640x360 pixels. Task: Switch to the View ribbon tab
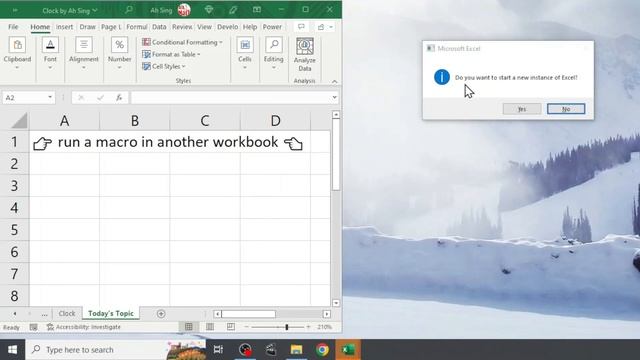click(x=204, y=27)
